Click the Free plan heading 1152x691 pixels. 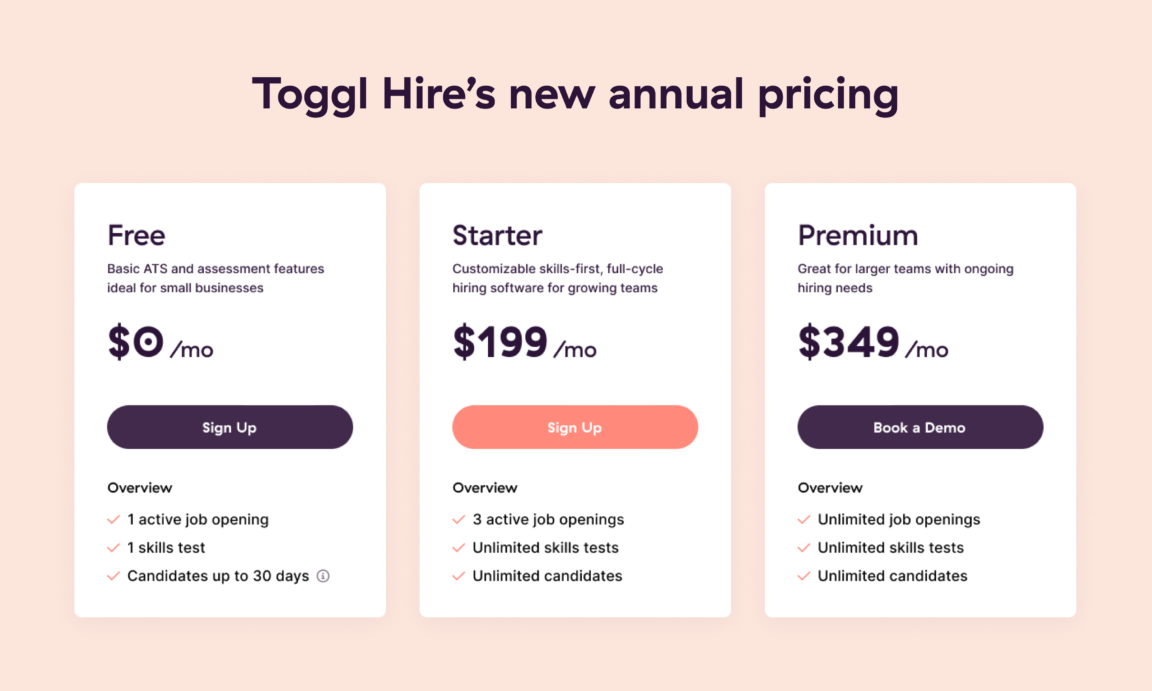coord(136,236)
